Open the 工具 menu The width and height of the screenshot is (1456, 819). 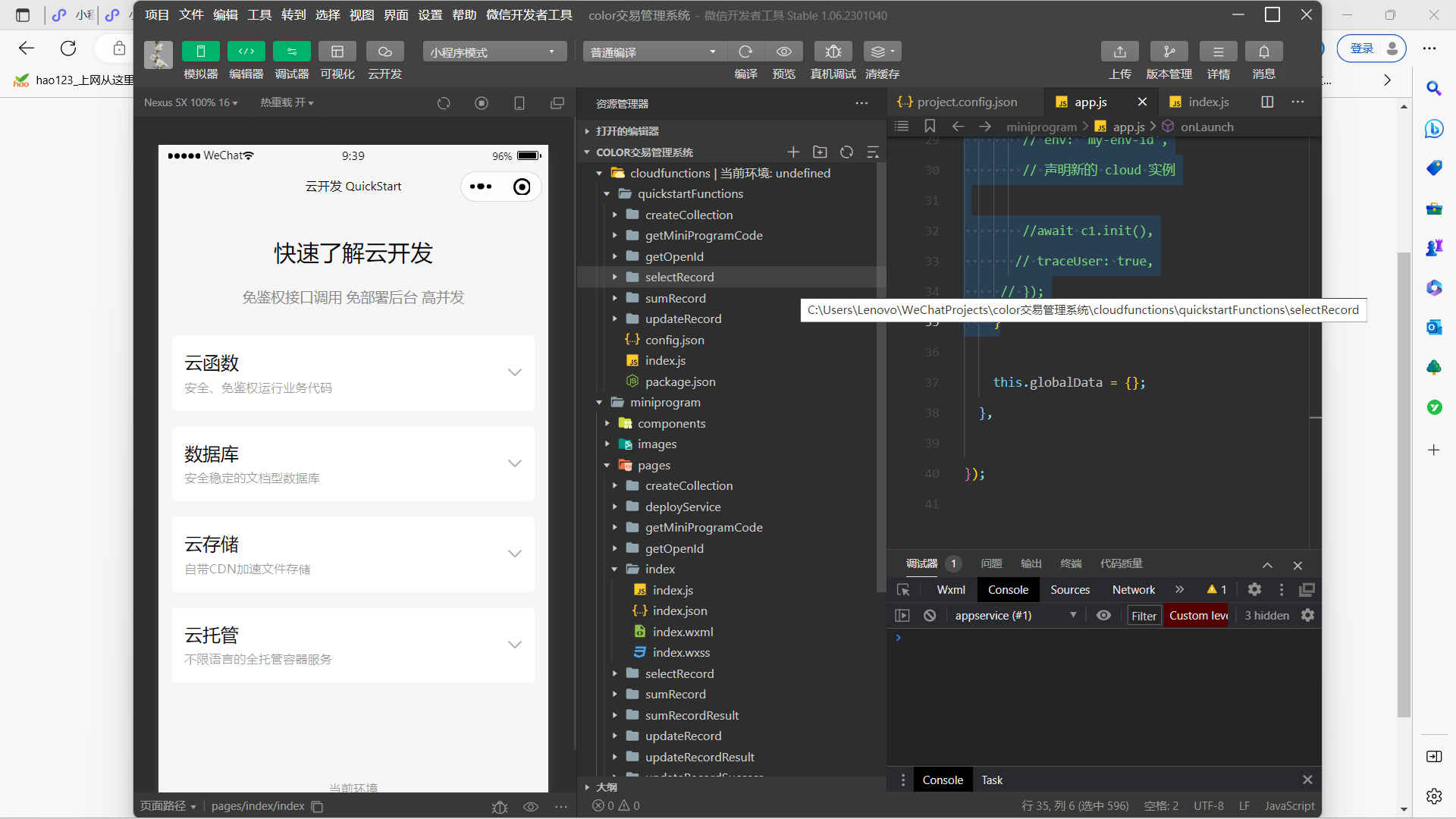pos(259,15)
